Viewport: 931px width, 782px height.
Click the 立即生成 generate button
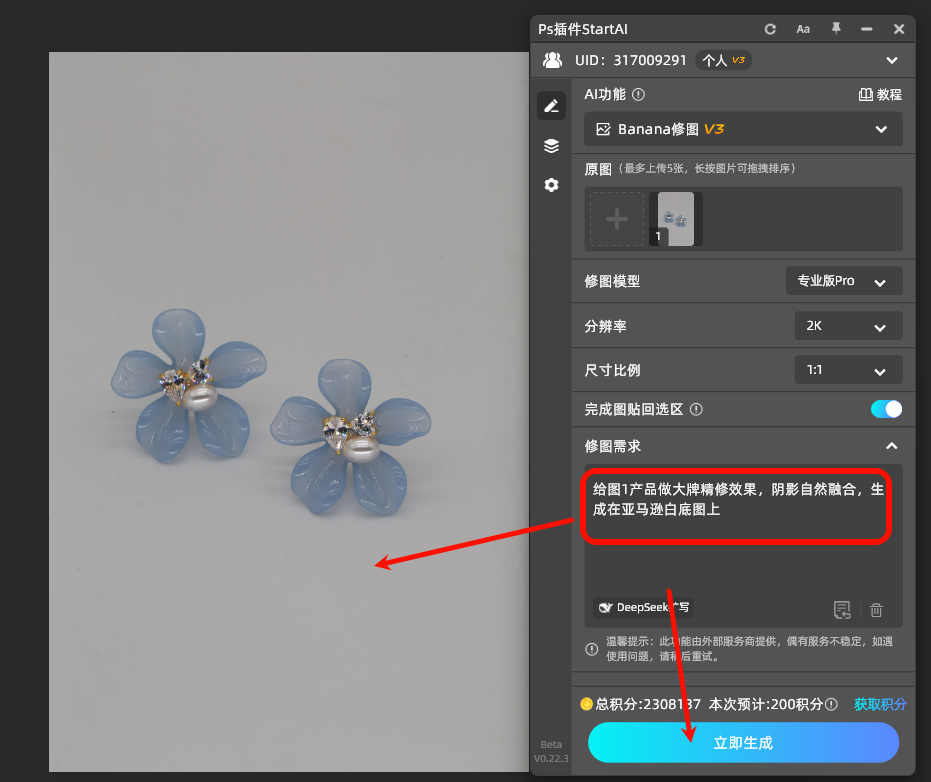click(743, 743)
